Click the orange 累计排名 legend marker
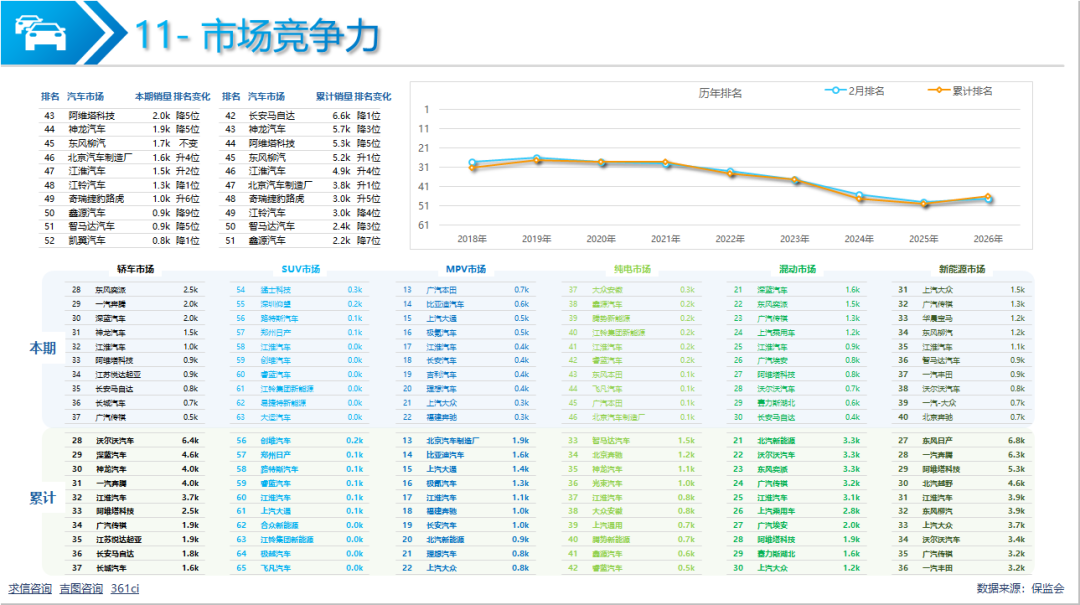Image resolution: width=1080 pixels, height=605 pixels. [x=938, y=91]
